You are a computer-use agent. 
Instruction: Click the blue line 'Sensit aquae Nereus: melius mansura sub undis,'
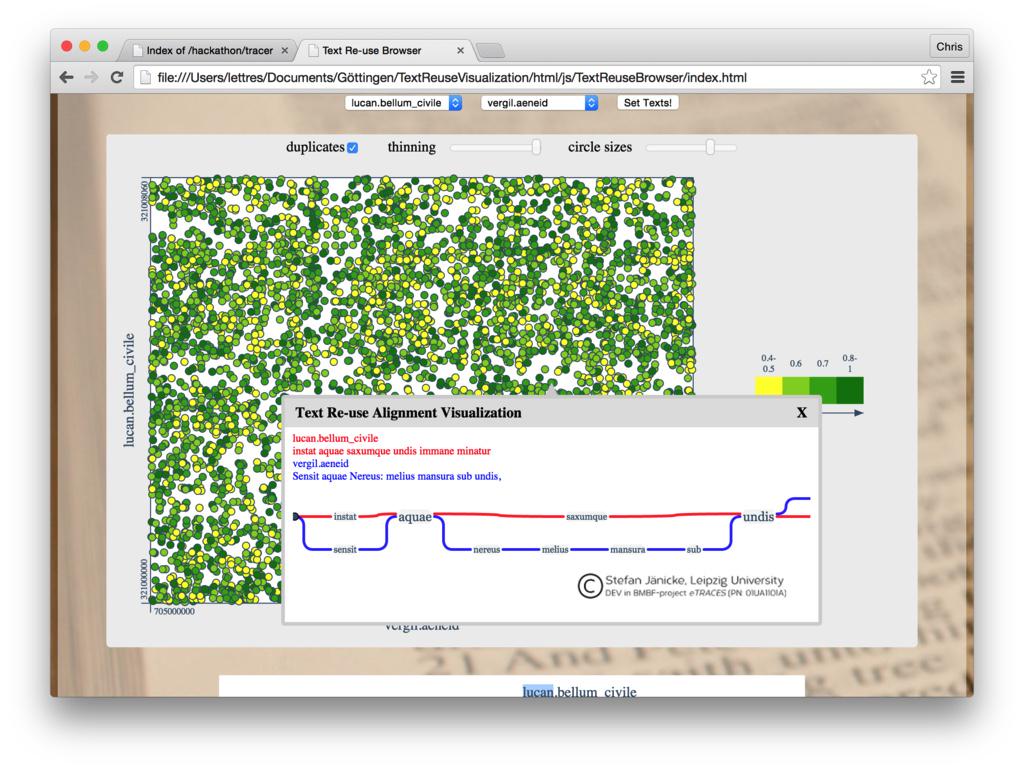pyautogui.click(x=397, y=477)
